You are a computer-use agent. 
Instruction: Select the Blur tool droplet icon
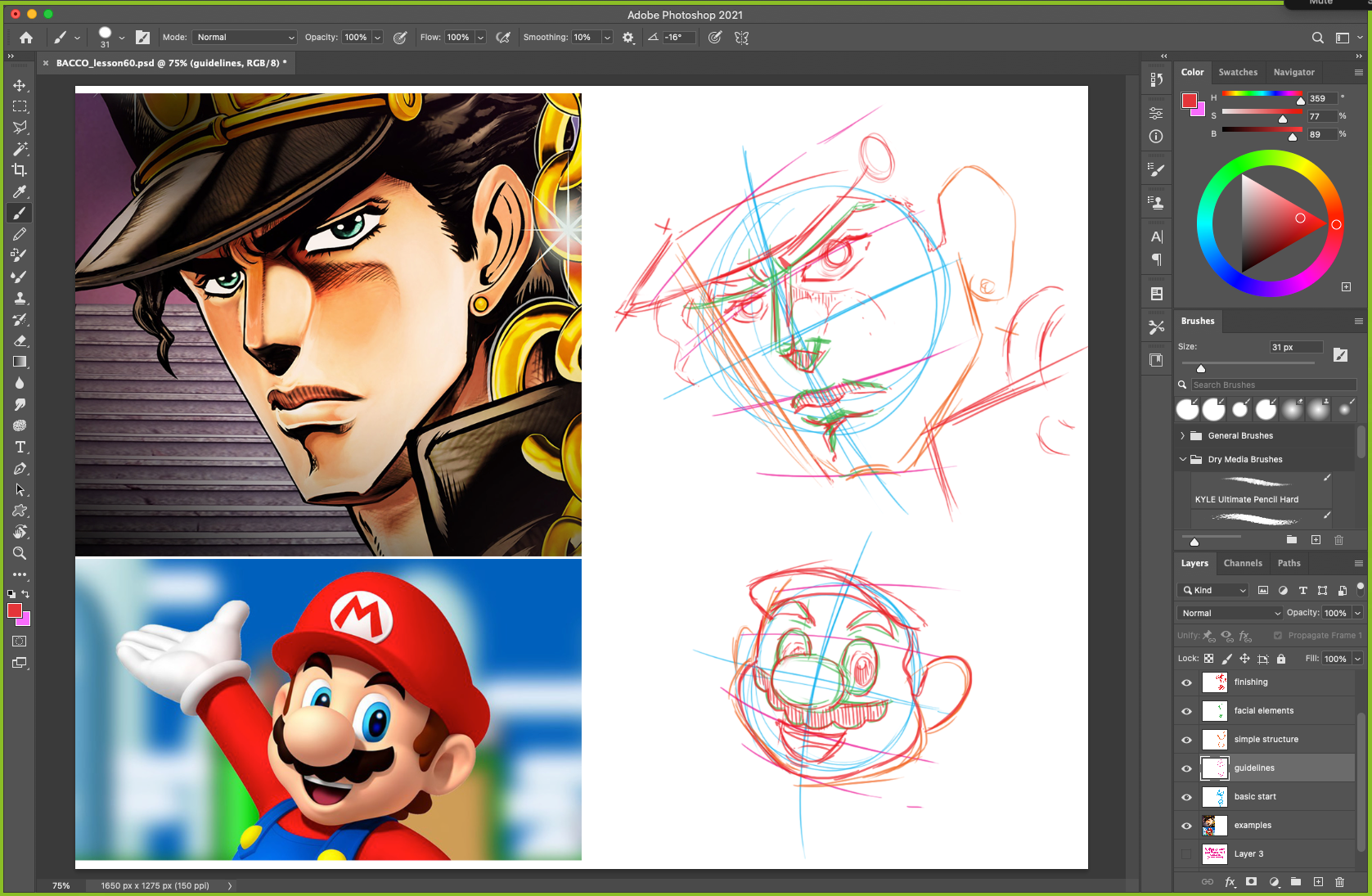20,383
